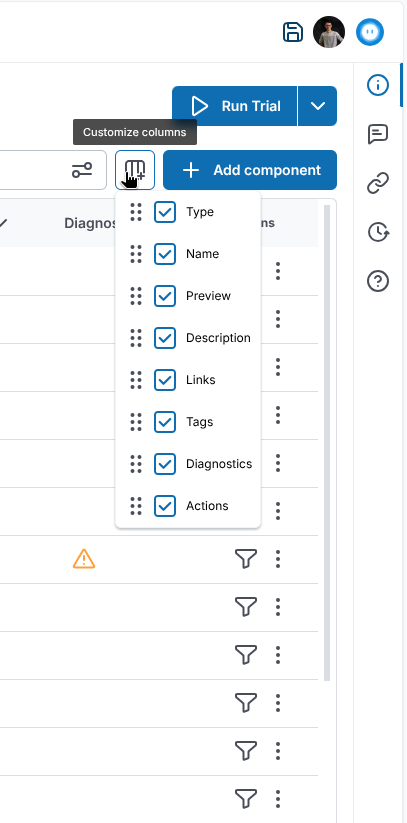
Task: Open the three-dot menu in first row
Action: click(x=278, y=271)
